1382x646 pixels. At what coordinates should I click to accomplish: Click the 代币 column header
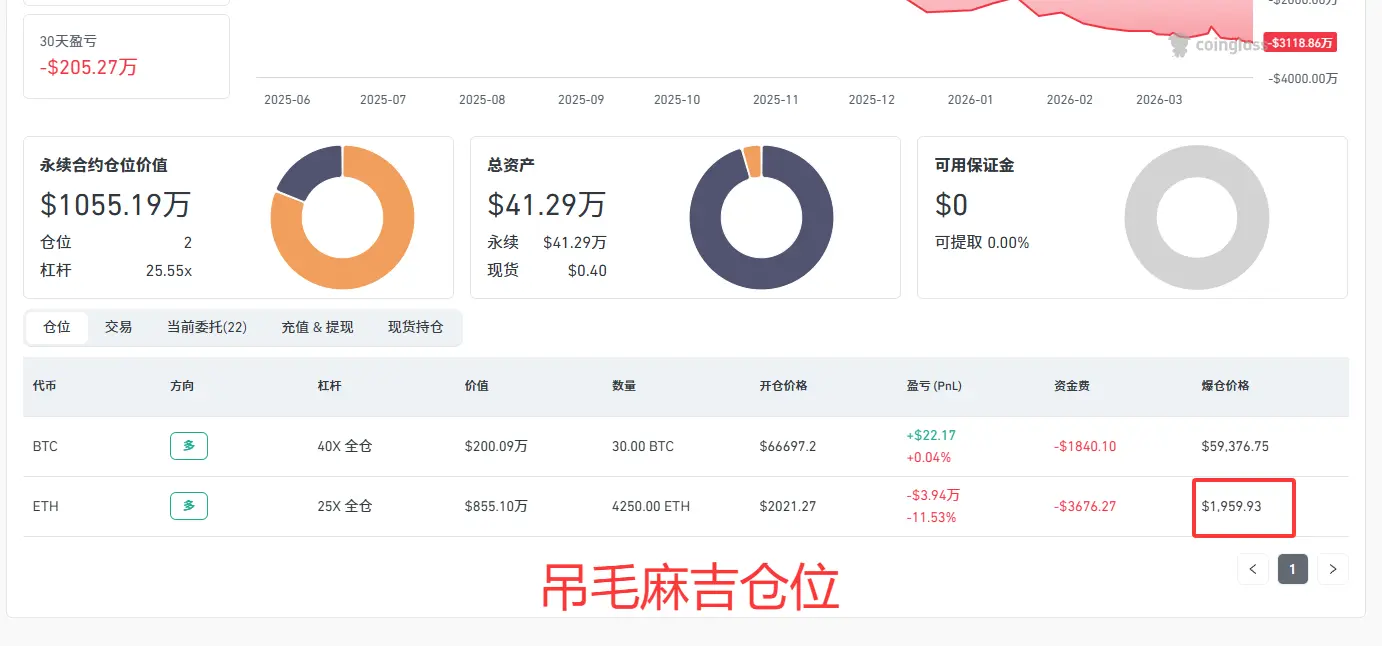point(45,386)
